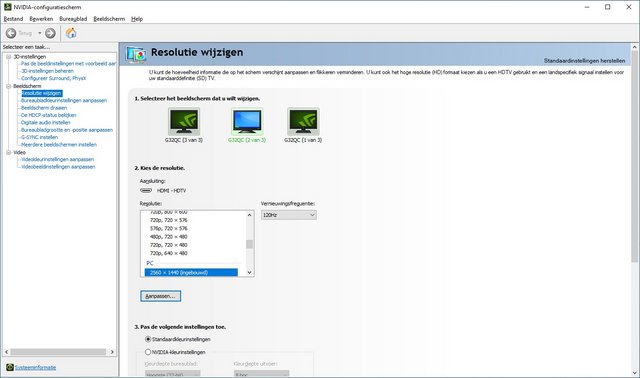Open the Home icon in toolbar

(71, 33)
